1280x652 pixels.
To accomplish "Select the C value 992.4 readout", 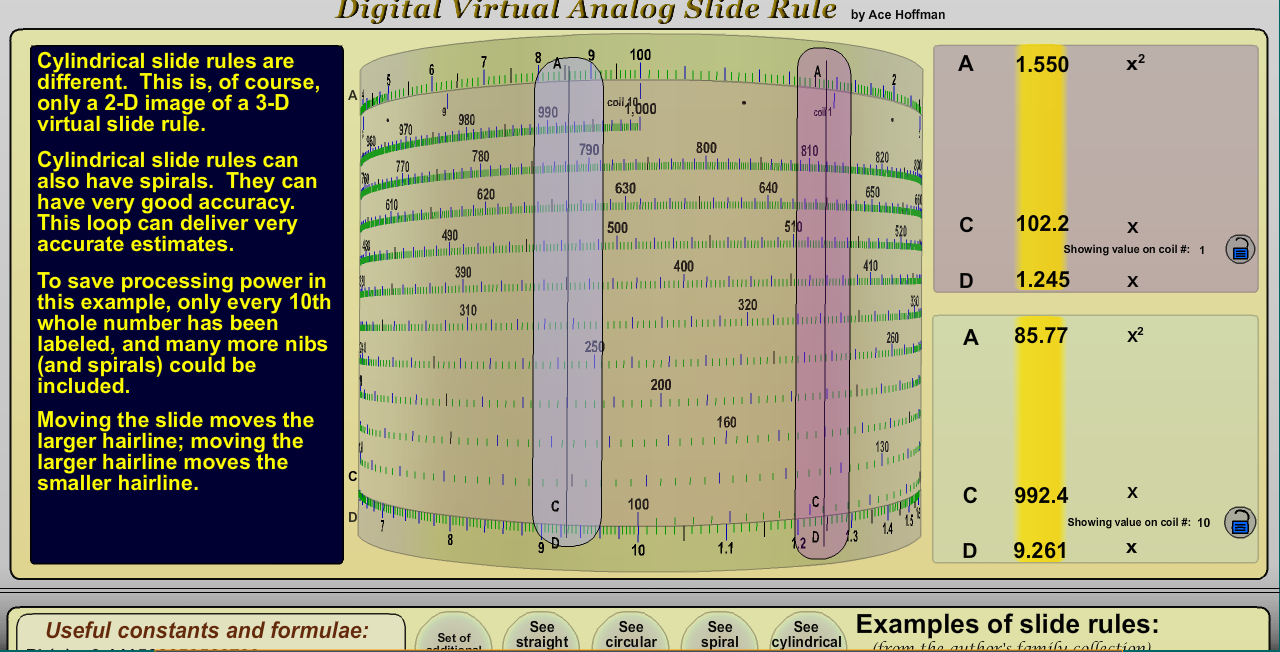I will tap(1041, 495).
